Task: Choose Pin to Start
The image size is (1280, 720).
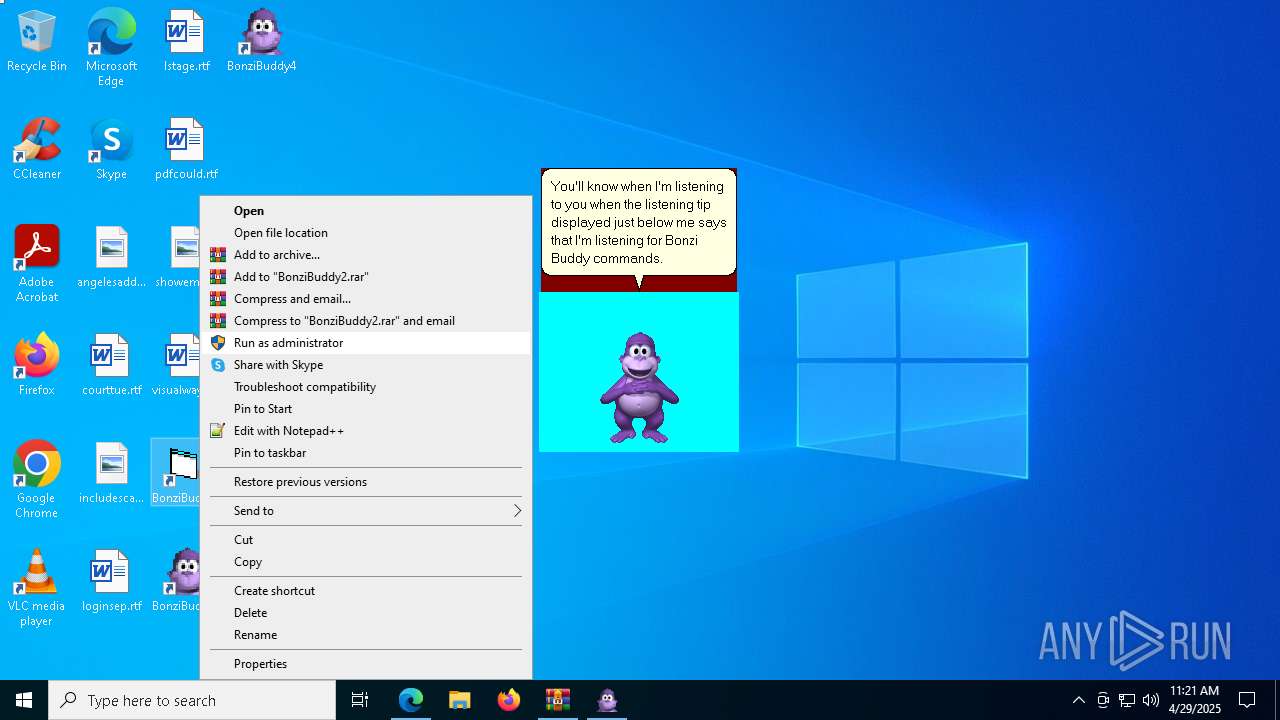Action: pyautogui.click(x=366, y=409)
